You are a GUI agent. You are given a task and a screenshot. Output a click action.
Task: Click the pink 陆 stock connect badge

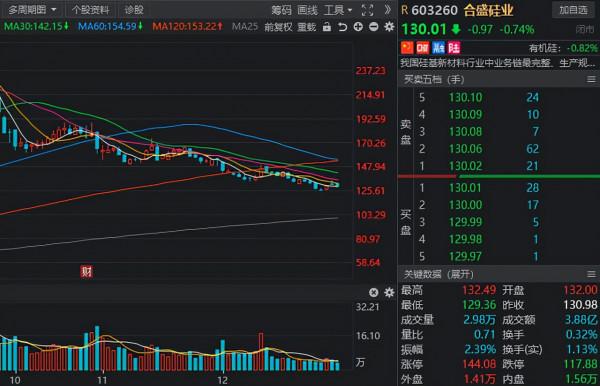pyautogui.click(x=454, y=48)
